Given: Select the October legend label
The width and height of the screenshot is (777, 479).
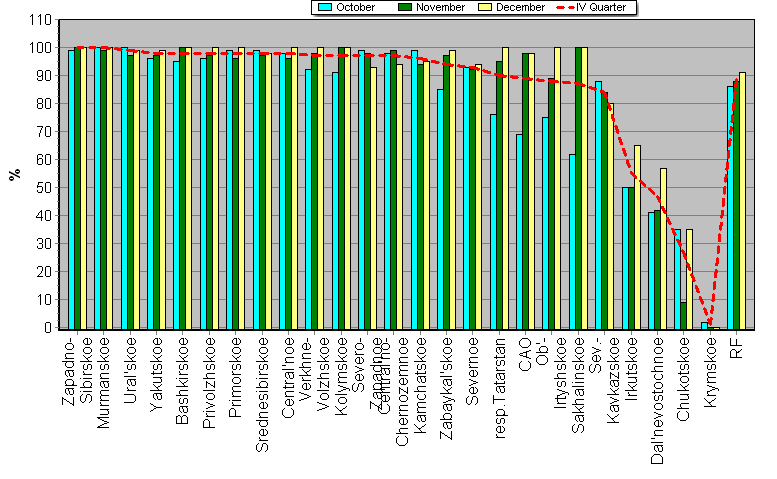Looking at the screenshot, I should pyautogui.click(x=355, y=7).
